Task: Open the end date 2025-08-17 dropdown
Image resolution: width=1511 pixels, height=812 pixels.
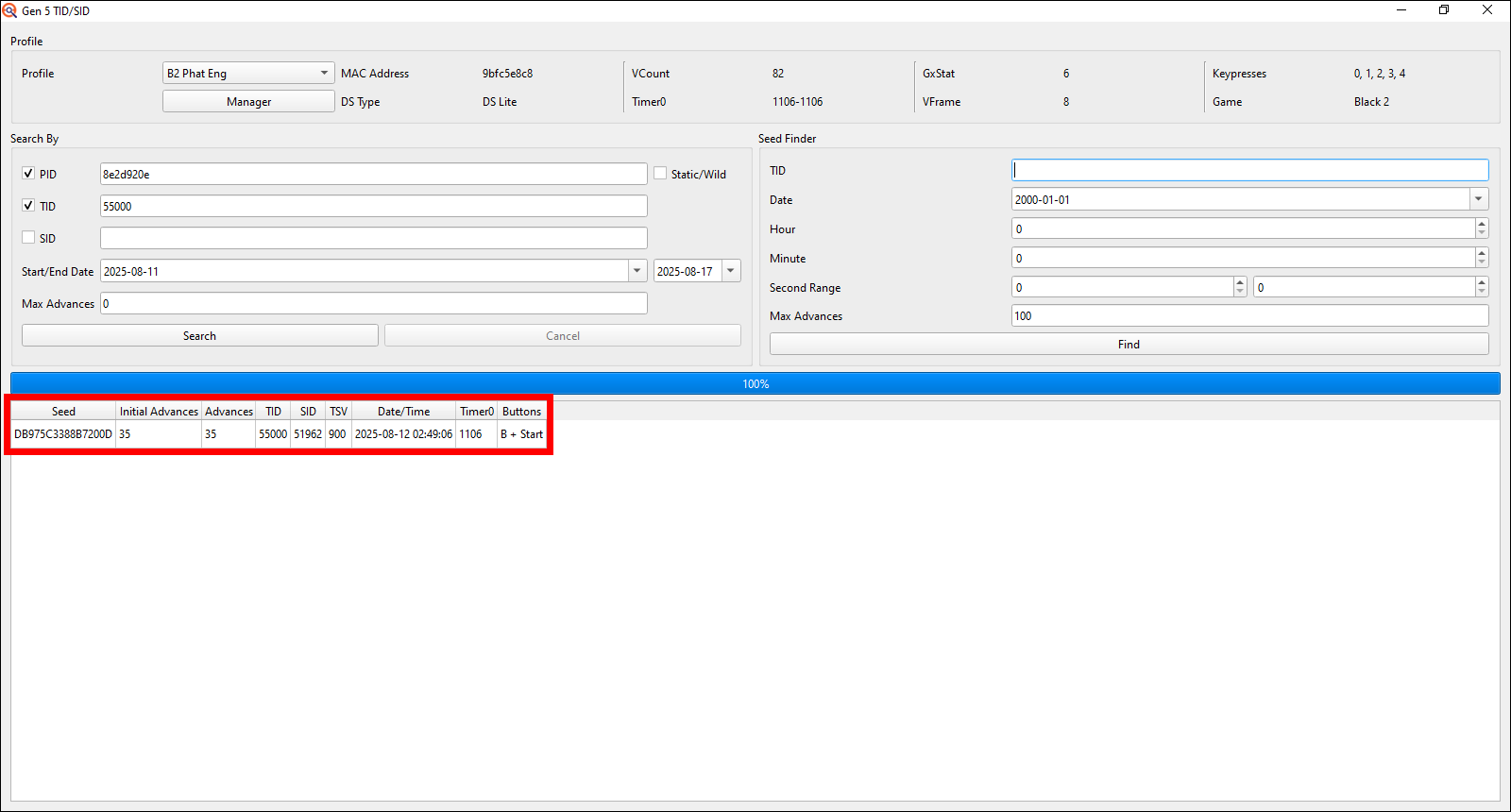Action: (731, 271)
